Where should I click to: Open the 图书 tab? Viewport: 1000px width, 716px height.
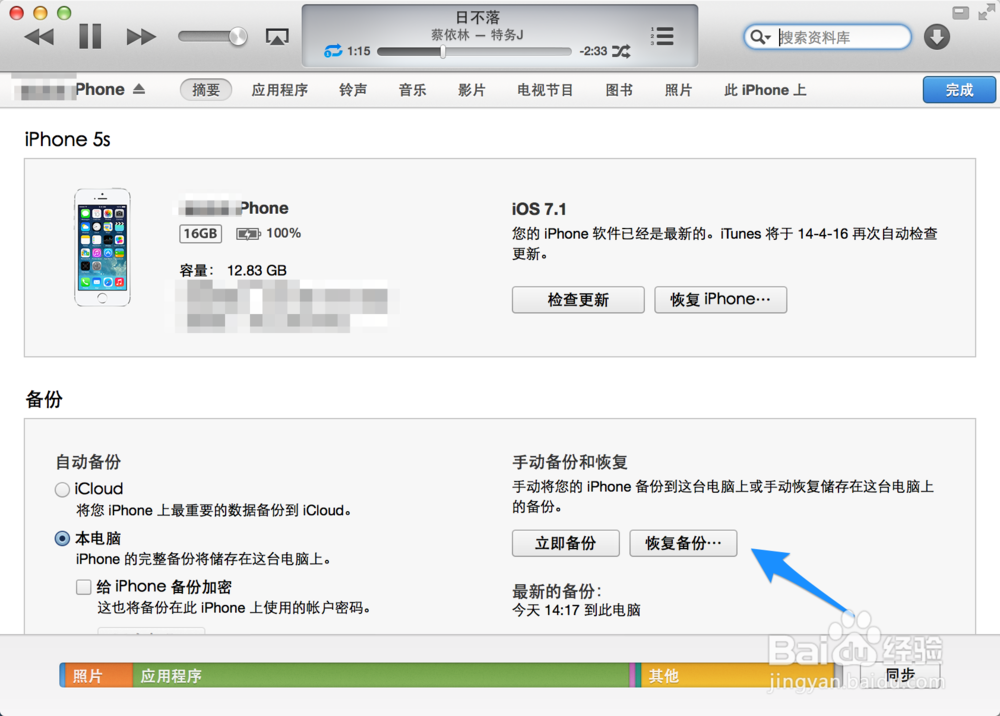[x=619, y=90]
